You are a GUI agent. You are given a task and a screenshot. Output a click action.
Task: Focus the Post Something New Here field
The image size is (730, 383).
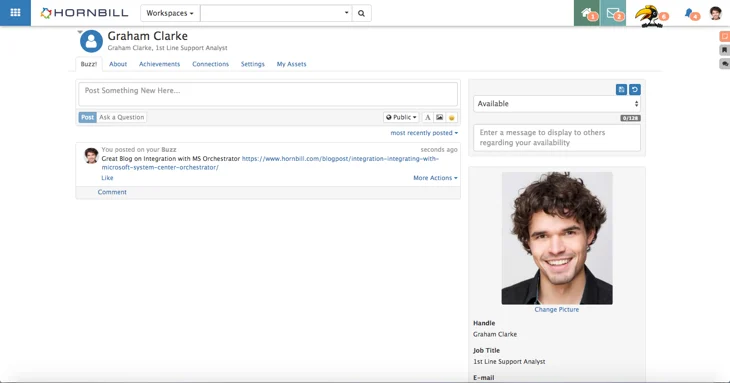pos(268,94)
